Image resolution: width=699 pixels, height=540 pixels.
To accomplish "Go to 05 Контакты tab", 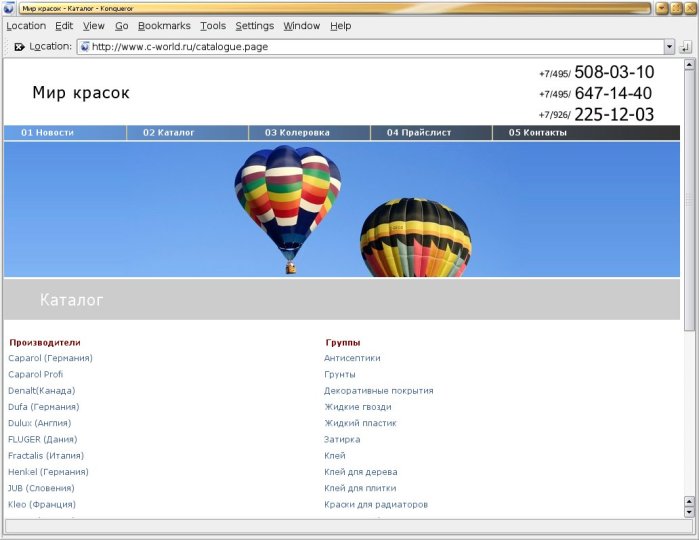I will pyautogui.click(x=586, y=133).
